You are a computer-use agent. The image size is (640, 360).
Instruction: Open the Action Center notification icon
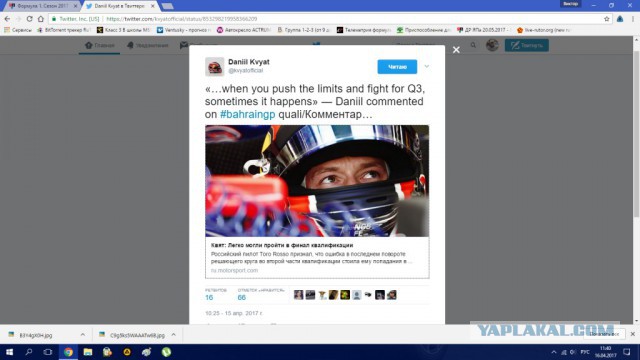(x=627, y=352)
